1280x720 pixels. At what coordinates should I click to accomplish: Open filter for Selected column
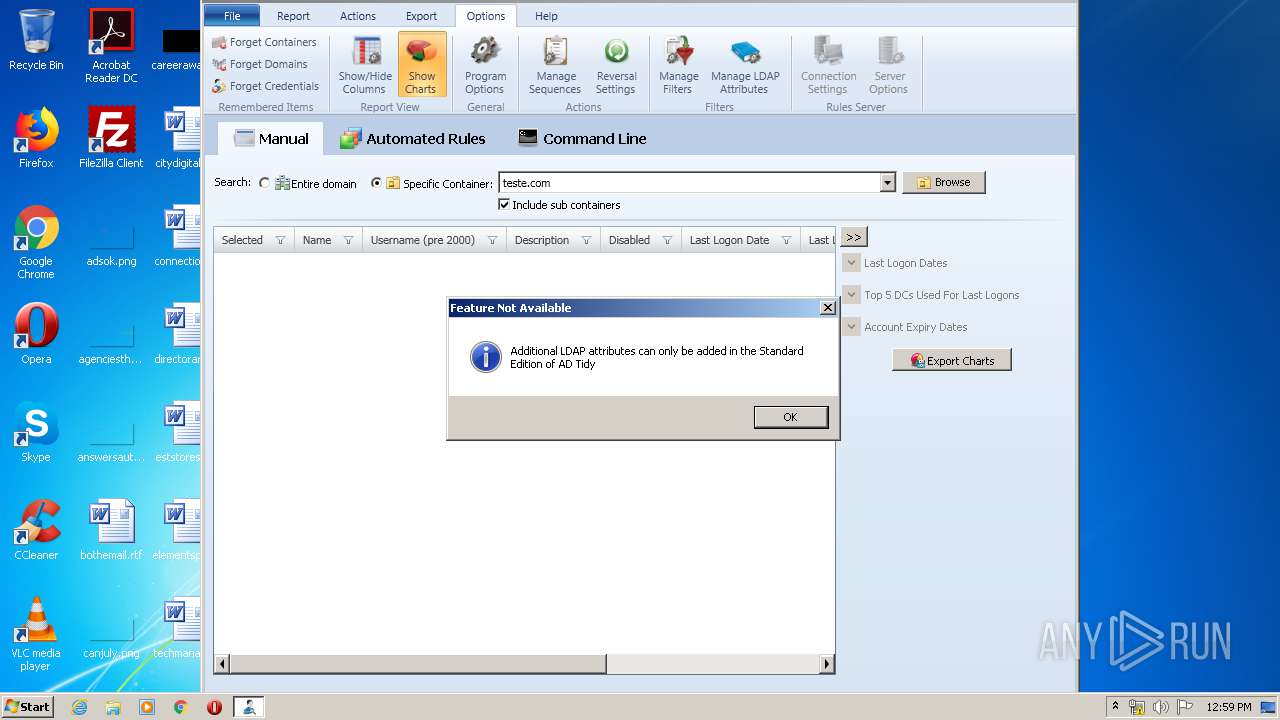[280, 240]
